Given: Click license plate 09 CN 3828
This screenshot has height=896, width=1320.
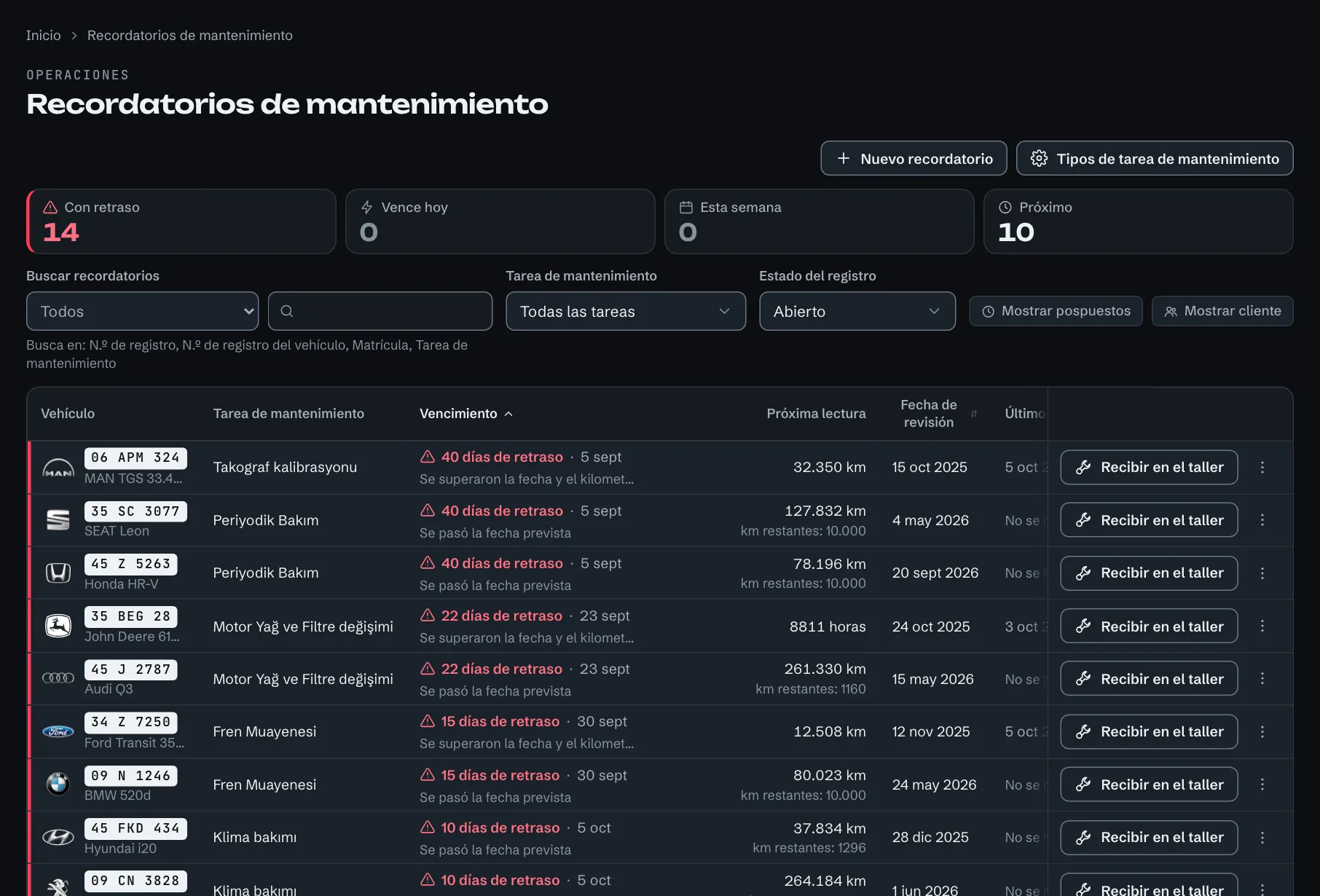Looking at the screenshot, I should [x=135, y=881].
